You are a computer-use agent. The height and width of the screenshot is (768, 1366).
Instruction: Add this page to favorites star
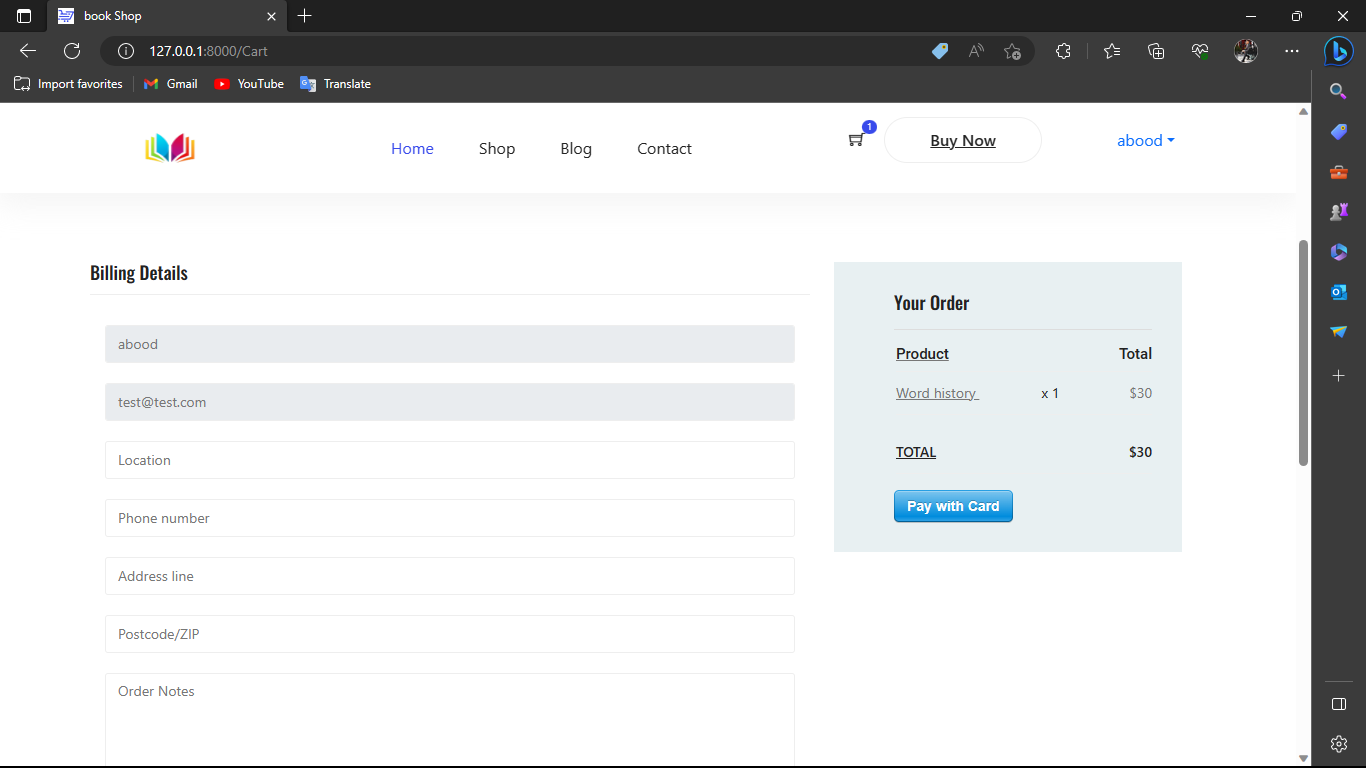coord(1012,51)
